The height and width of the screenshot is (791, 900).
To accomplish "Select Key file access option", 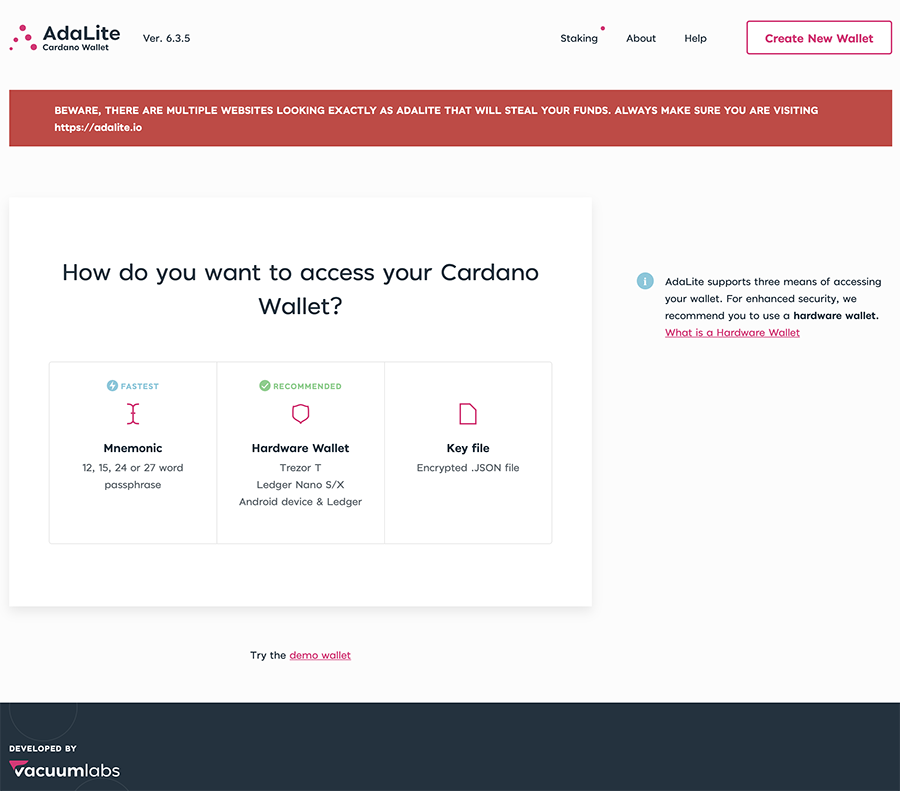I will point(468,452).
